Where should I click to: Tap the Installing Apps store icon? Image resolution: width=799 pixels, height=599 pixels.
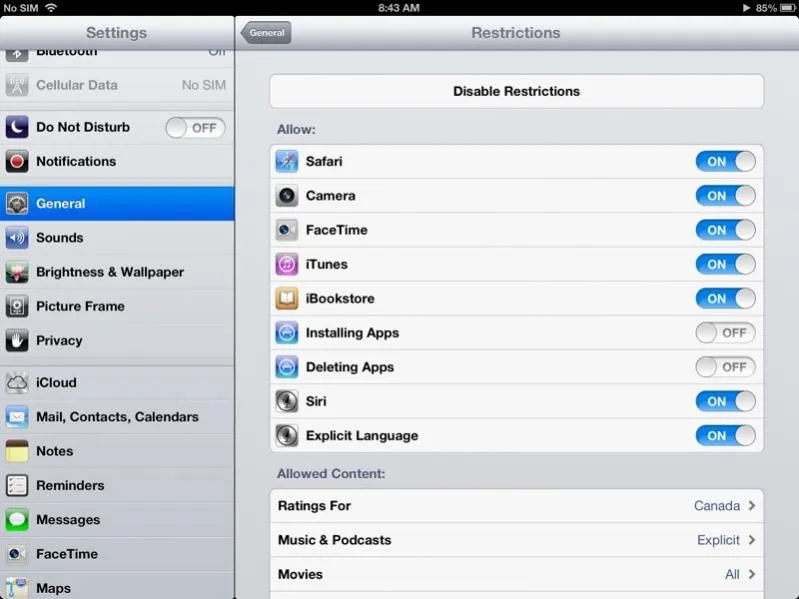[287, 333]
